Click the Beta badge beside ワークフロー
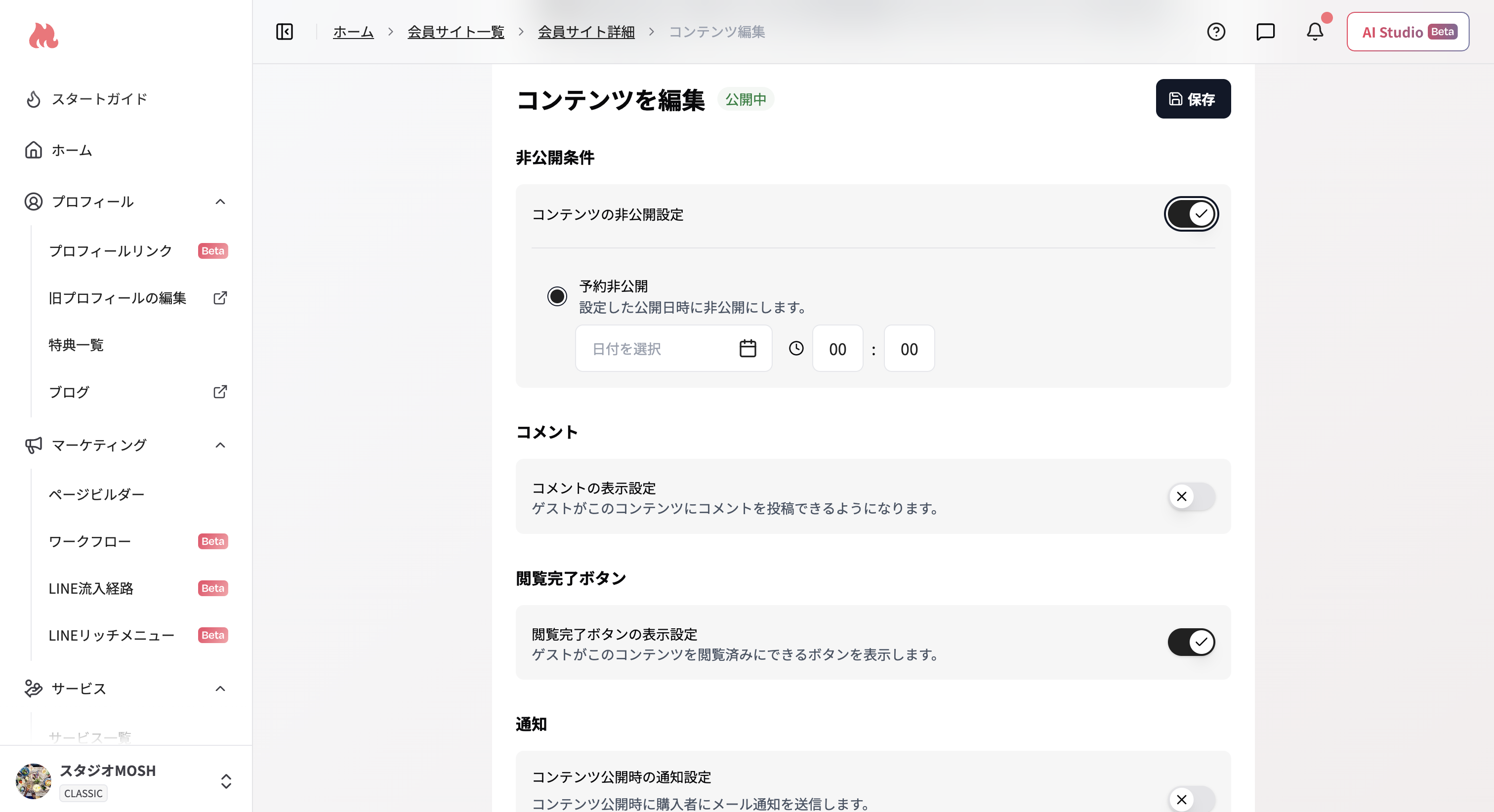The height and width of the screenshot is (812, 1494). (213, 541)
